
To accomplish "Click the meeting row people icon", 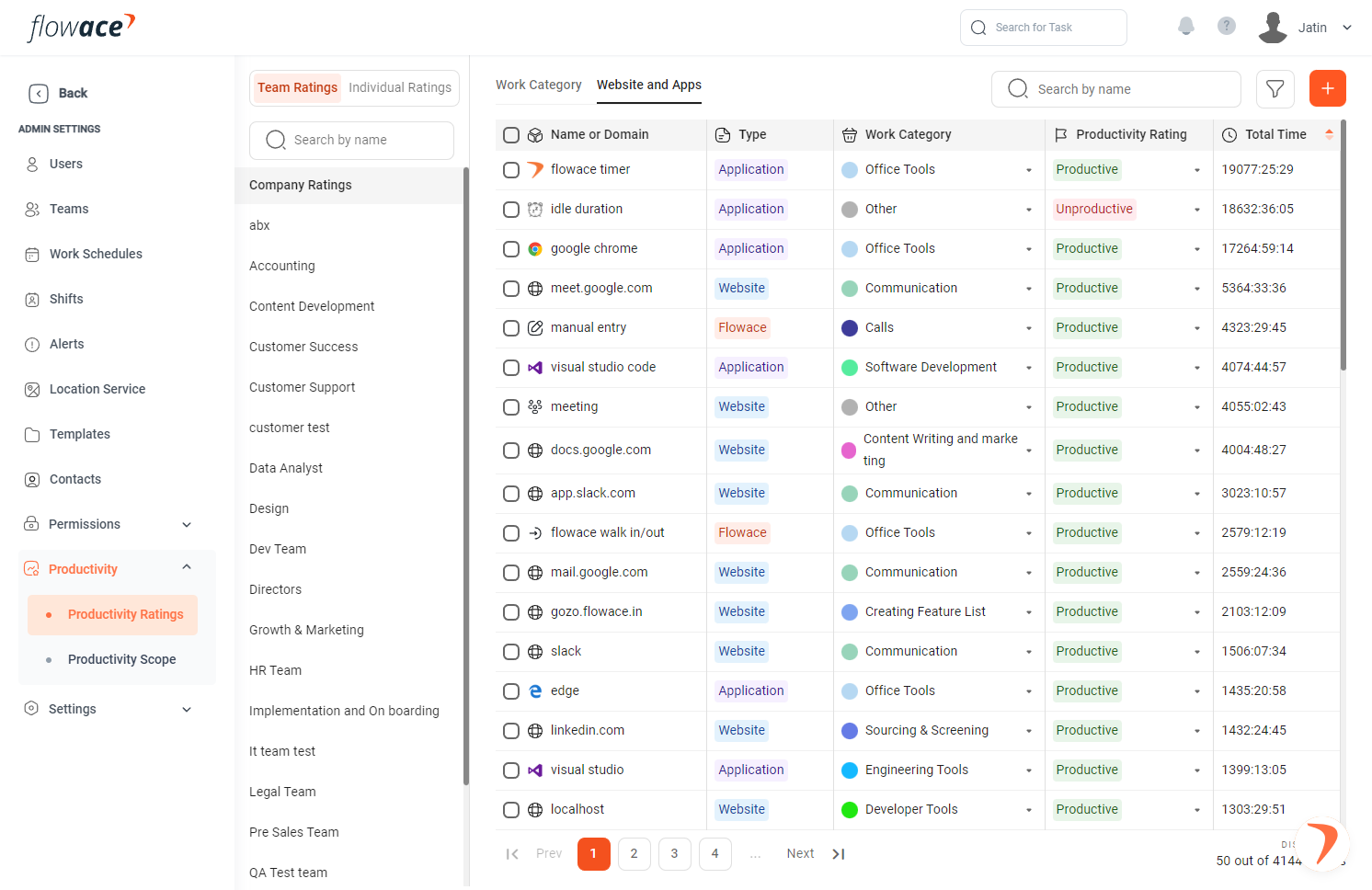I will 535,407.
